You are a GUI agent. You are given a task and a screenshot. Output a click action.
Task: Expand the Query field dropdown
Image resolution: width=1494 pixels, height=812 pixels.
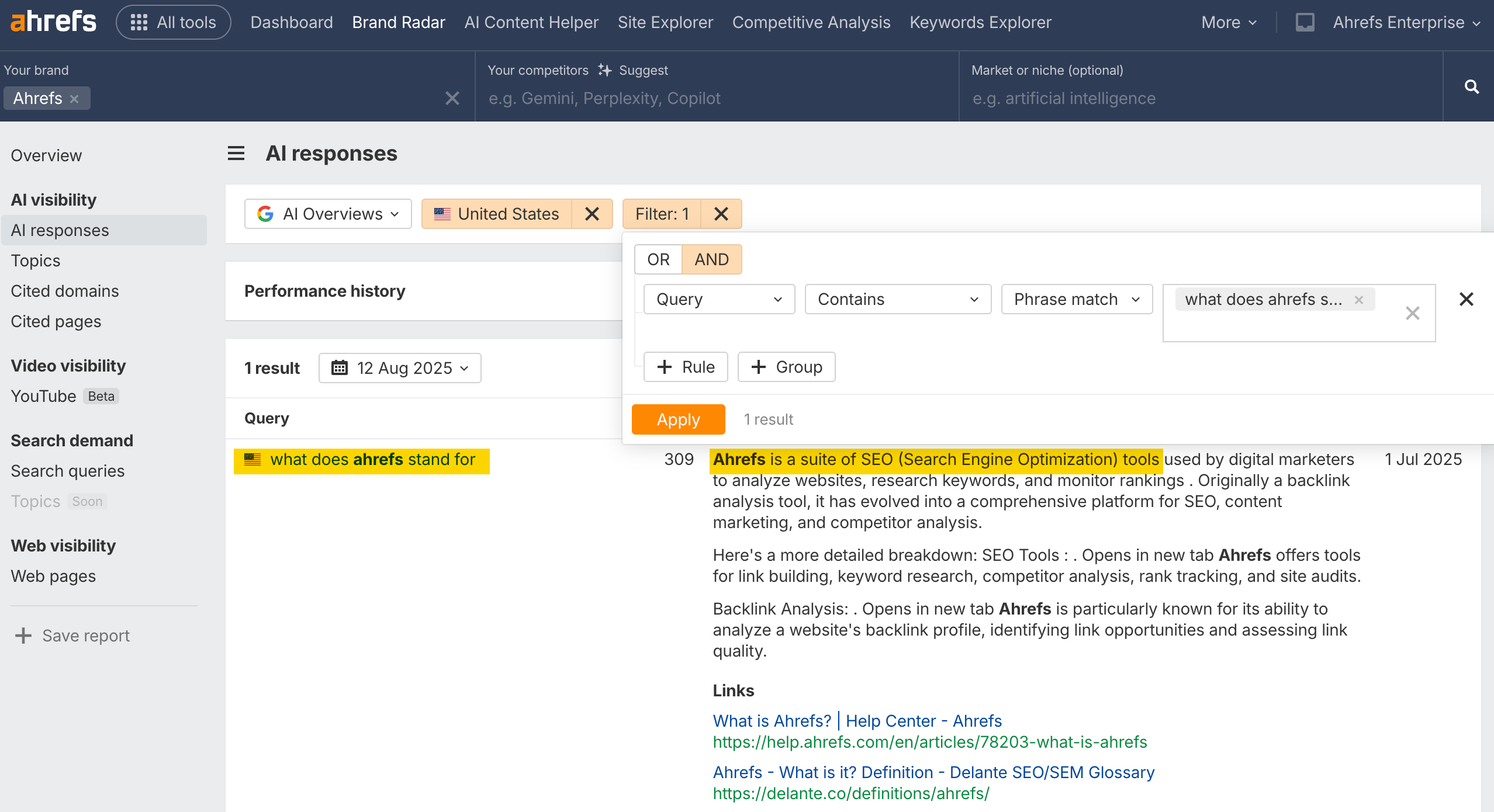pos(719,299)
